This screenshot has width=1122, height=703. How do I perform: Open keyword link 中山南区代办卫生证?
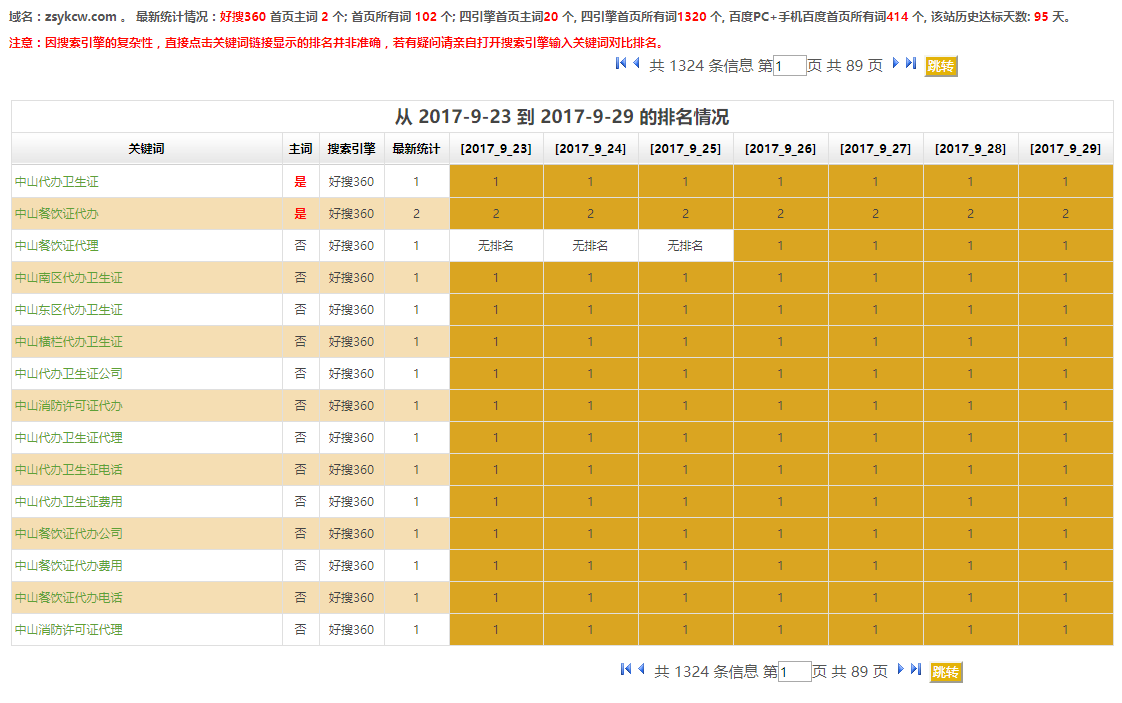69,278
